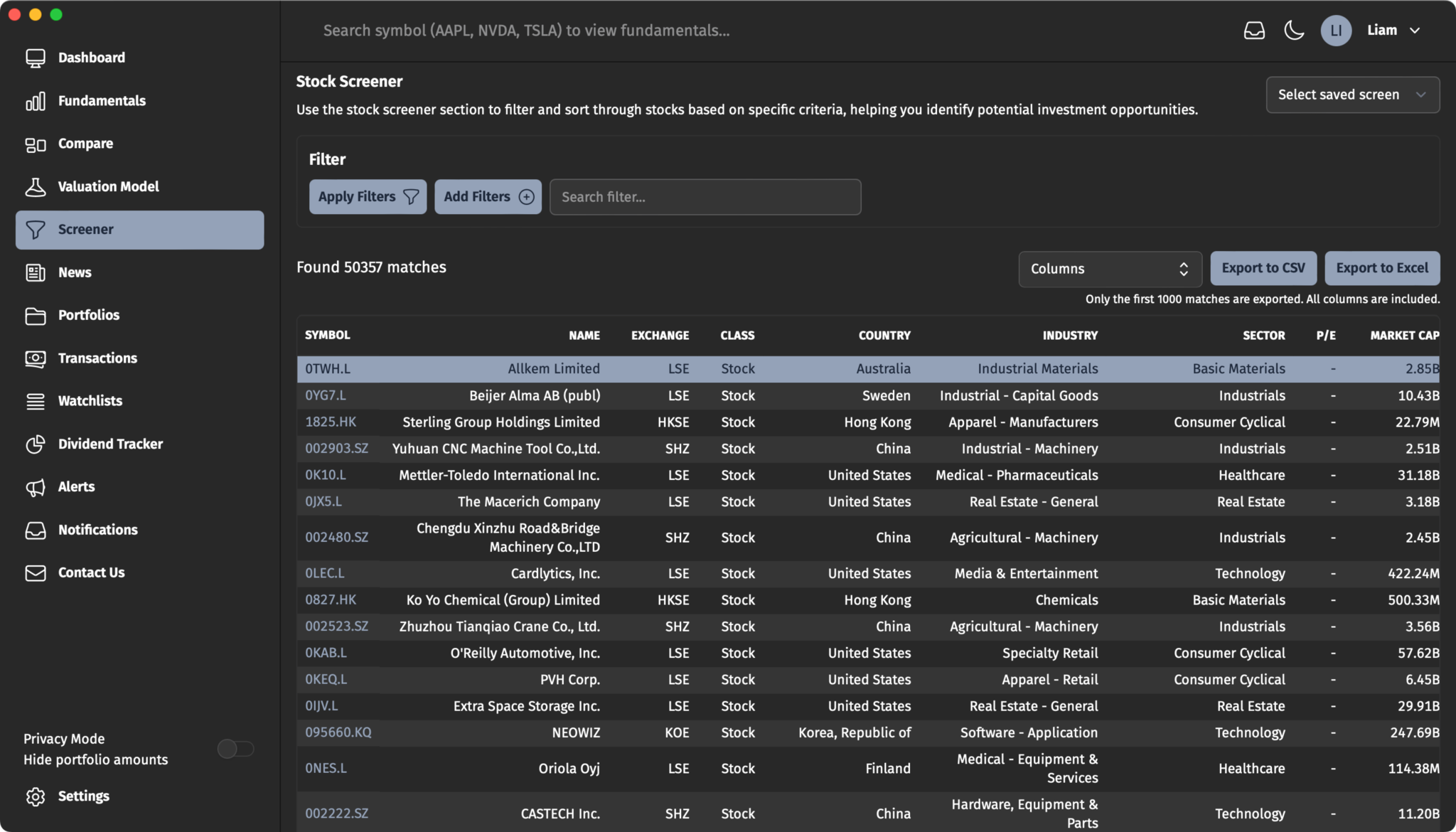Screen dimensions: 1456x832
Task: Toggle dark mode moon icon
Action: tap(1295, 30)
